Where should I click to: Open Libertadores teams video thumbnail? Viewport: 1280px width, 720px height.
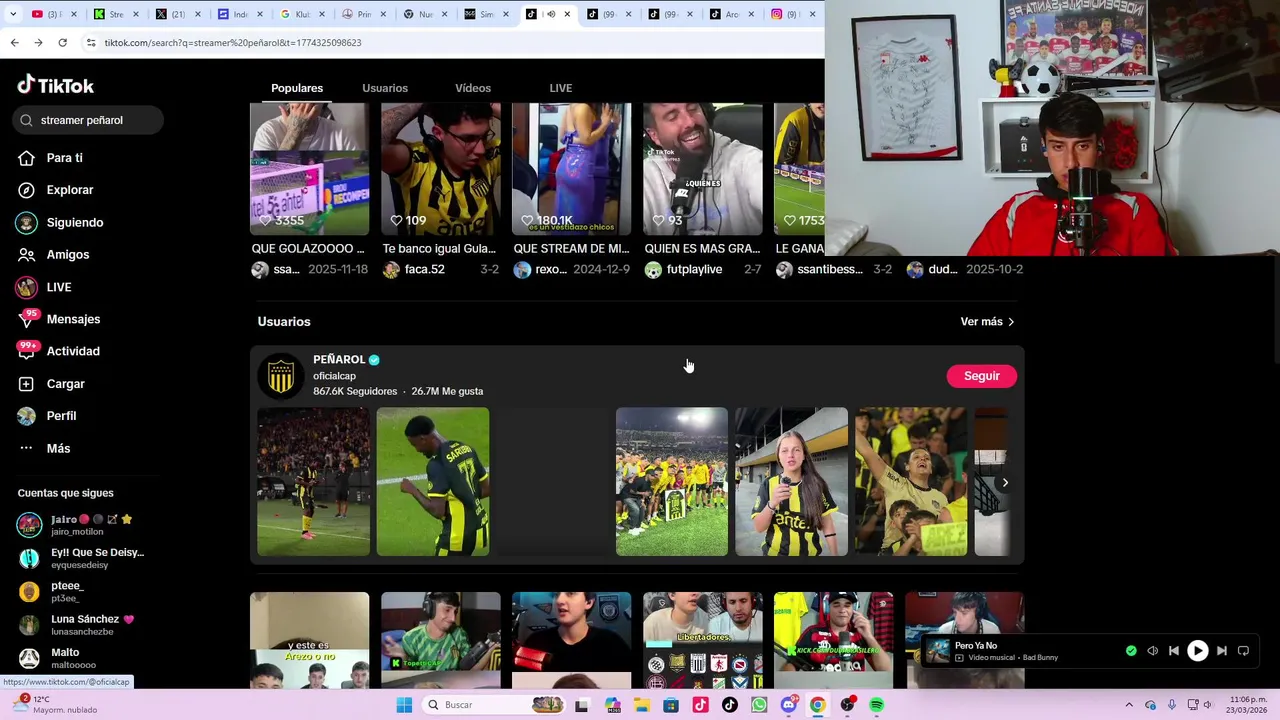702,640
